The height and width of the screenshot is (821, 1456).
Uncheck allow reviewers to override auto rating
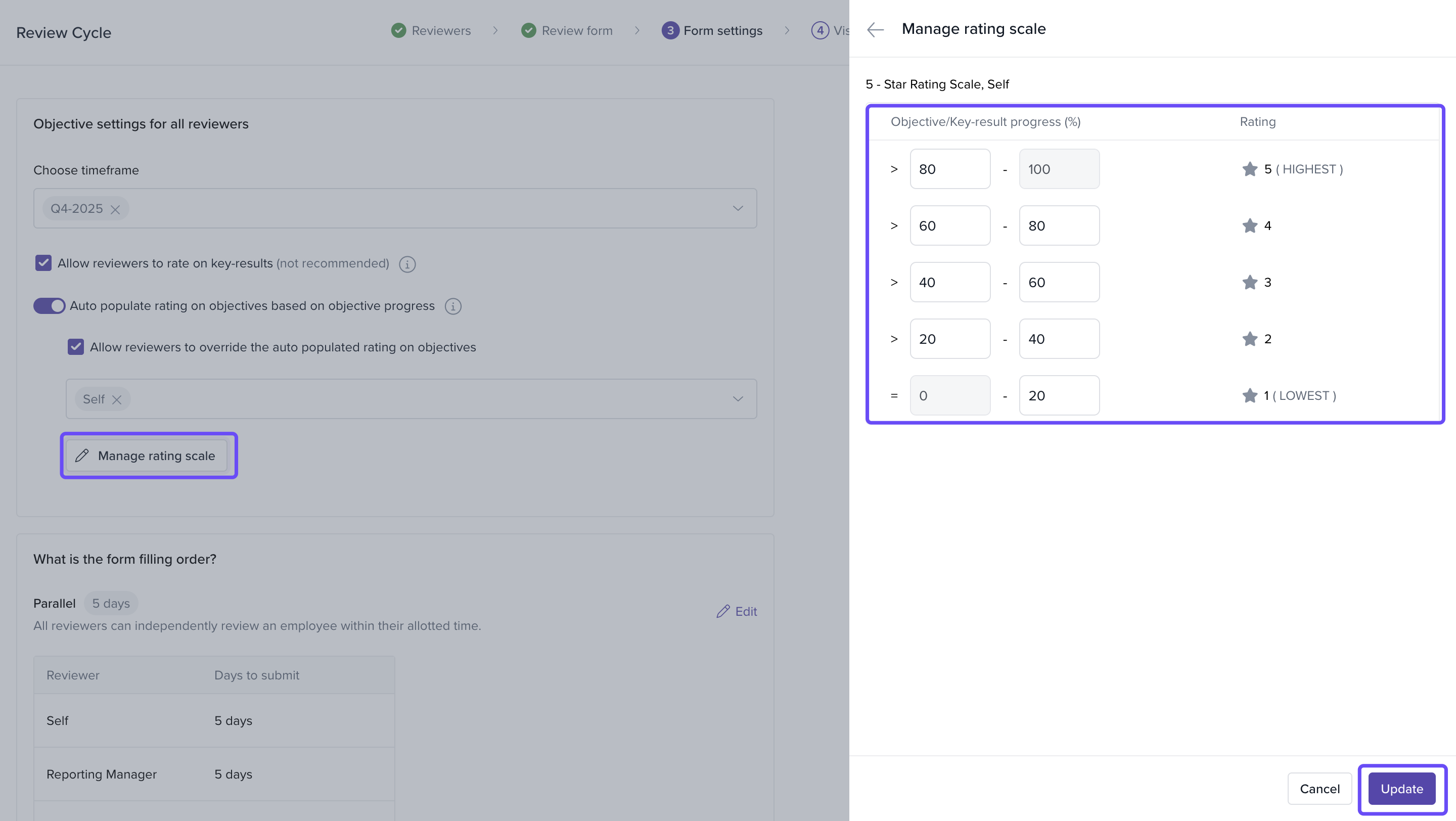coord(76,347)
